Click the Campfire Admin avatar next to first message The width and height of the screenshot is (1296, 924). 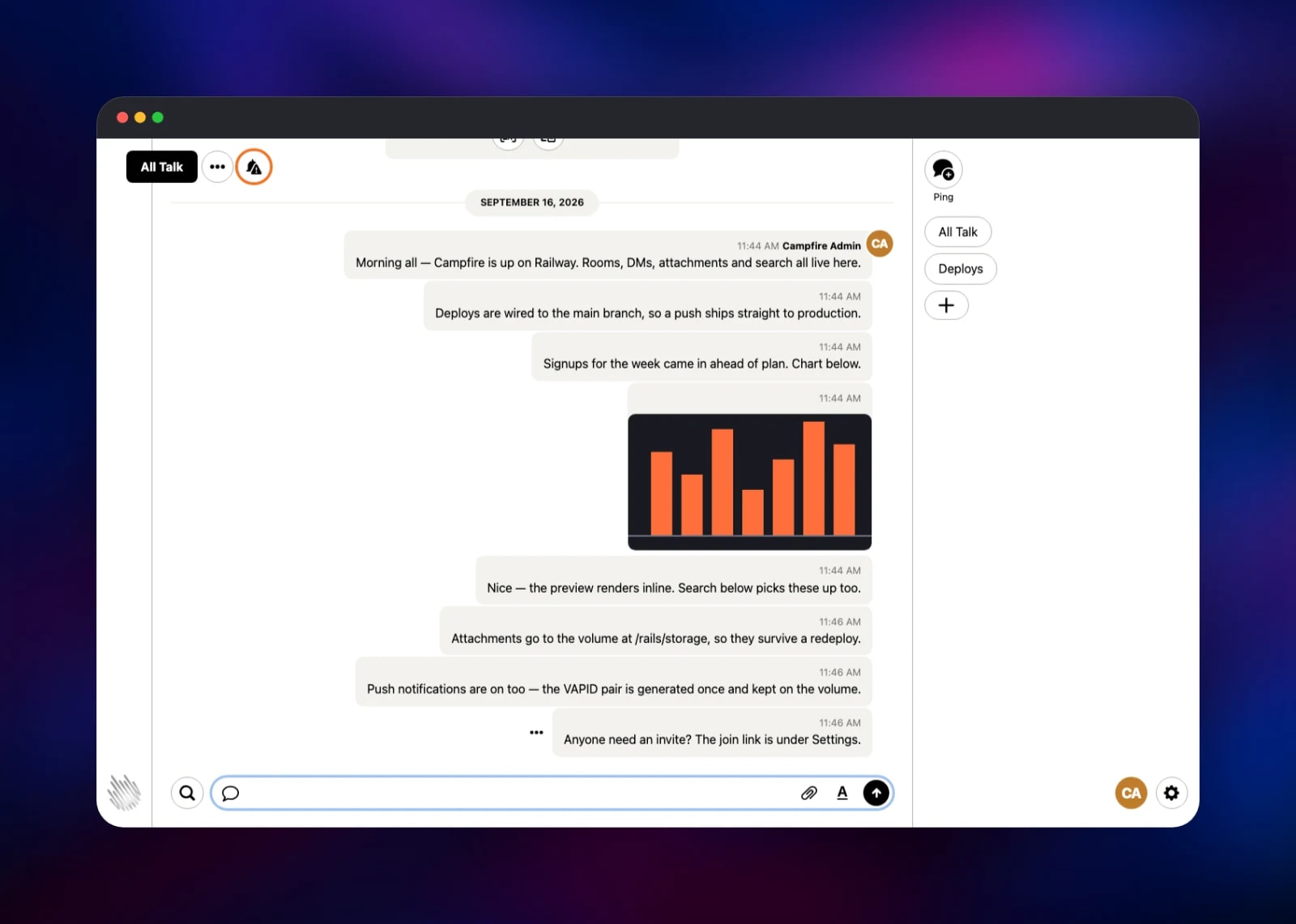880,244
